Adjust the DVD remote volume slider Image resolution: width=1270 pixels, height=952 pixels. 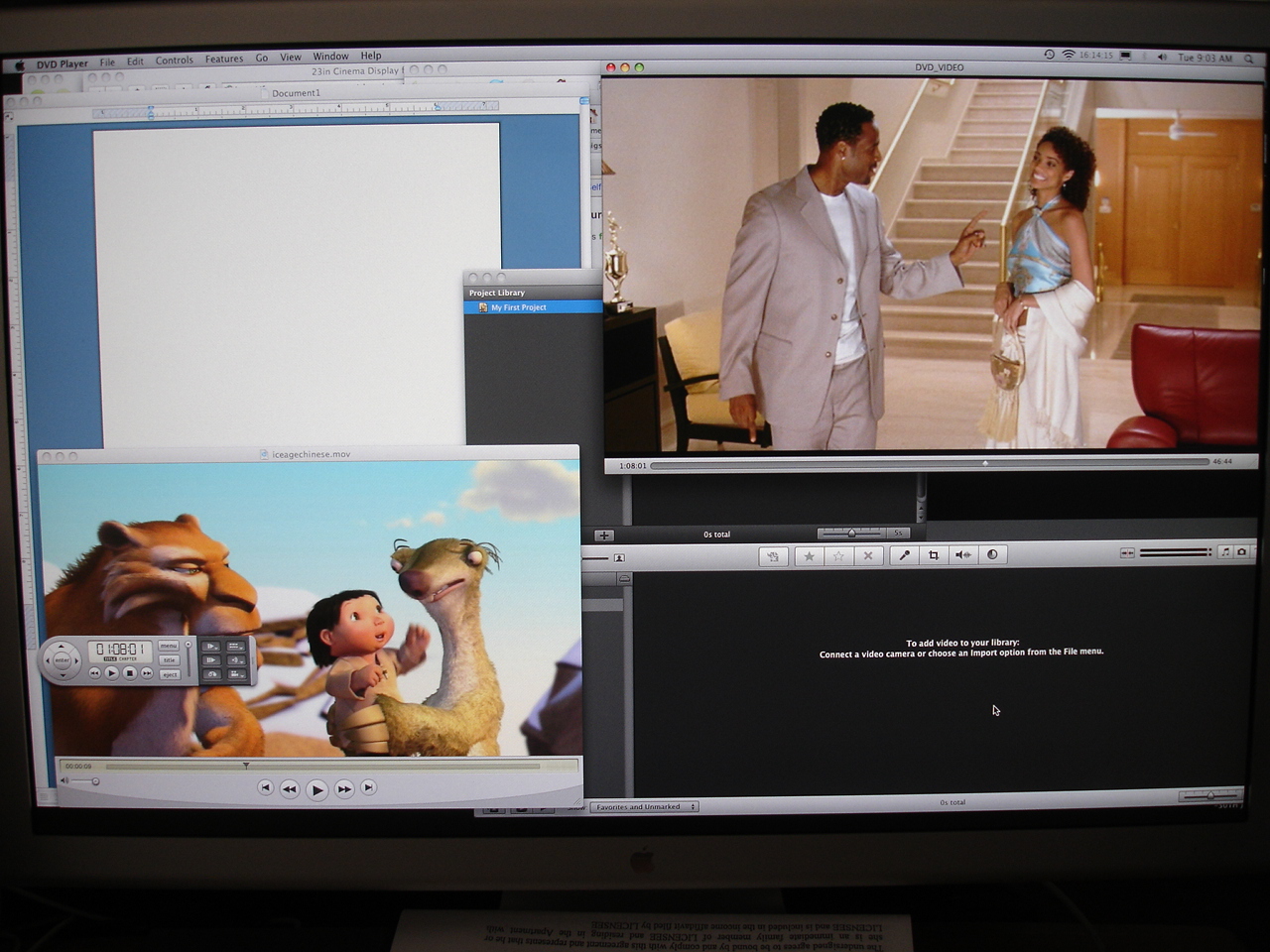(x=189, y=659)
